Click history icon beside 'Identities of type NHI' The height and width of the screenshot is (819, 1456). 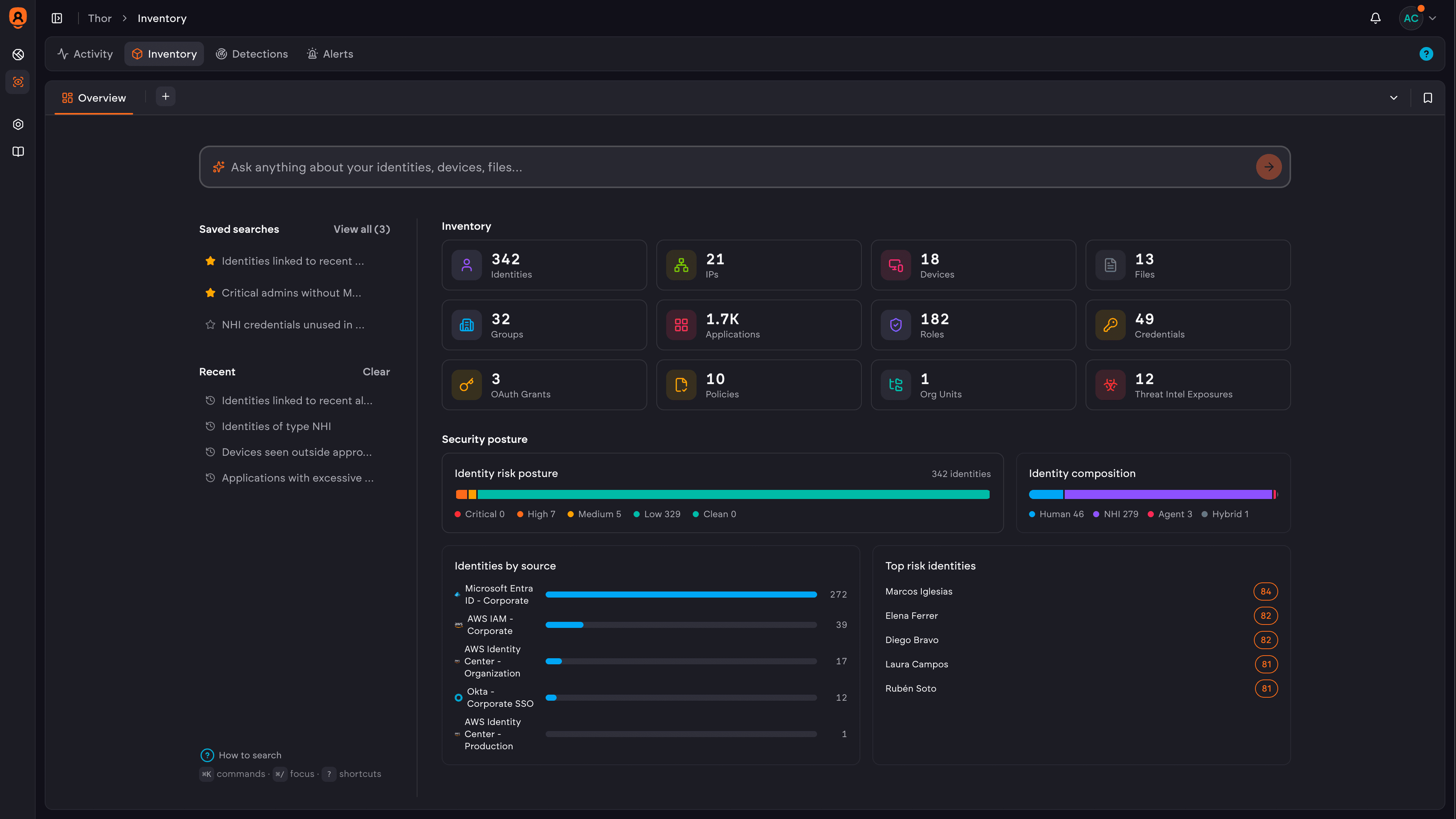click(210, 426)
